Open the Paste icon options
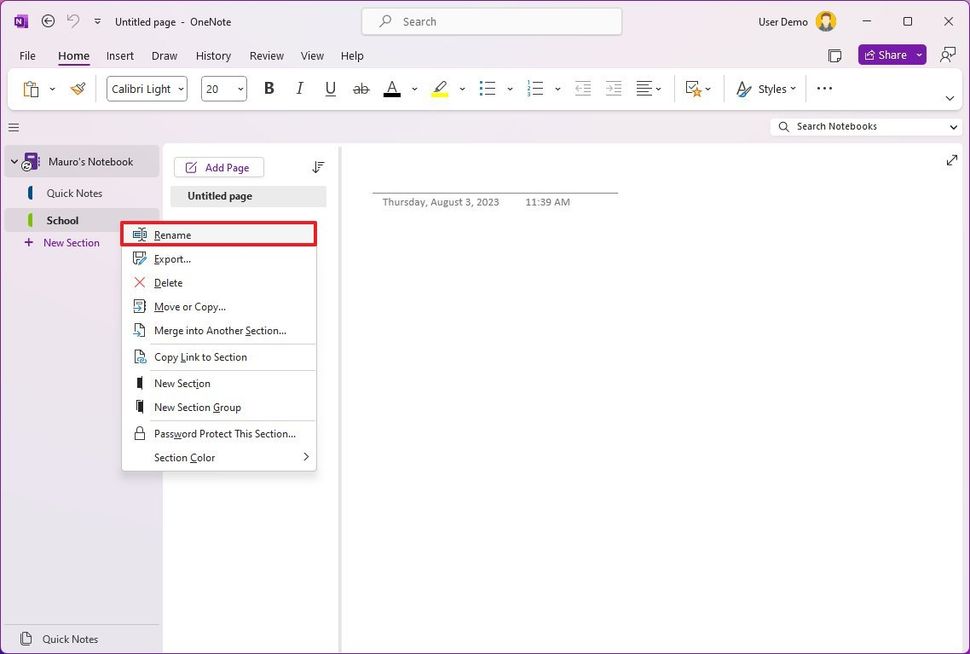This screenshot has width=970, height=654. (52, 88)
